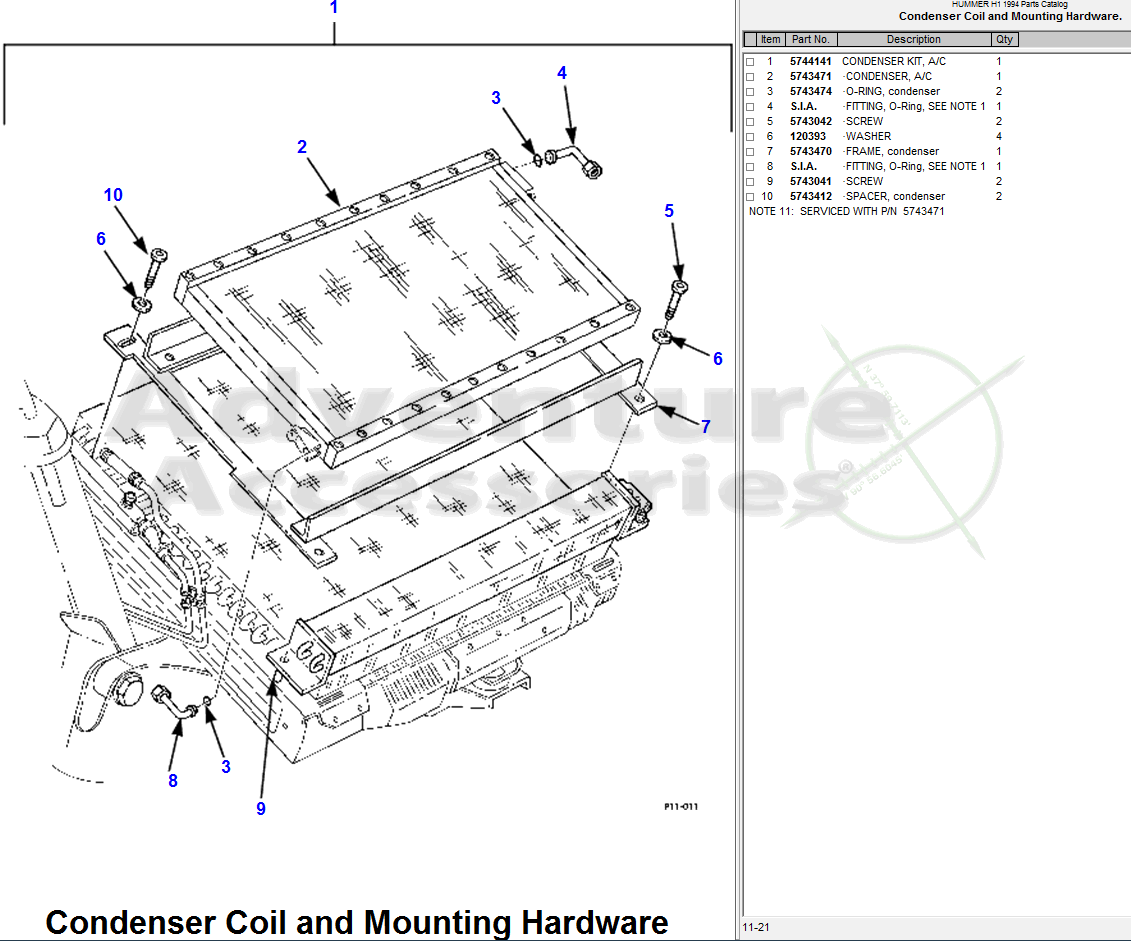Click the HUMMER H1 1994 Parts Catalog header
The width and height of the screenshot is (1131, 941).
tap(1010, 4)
